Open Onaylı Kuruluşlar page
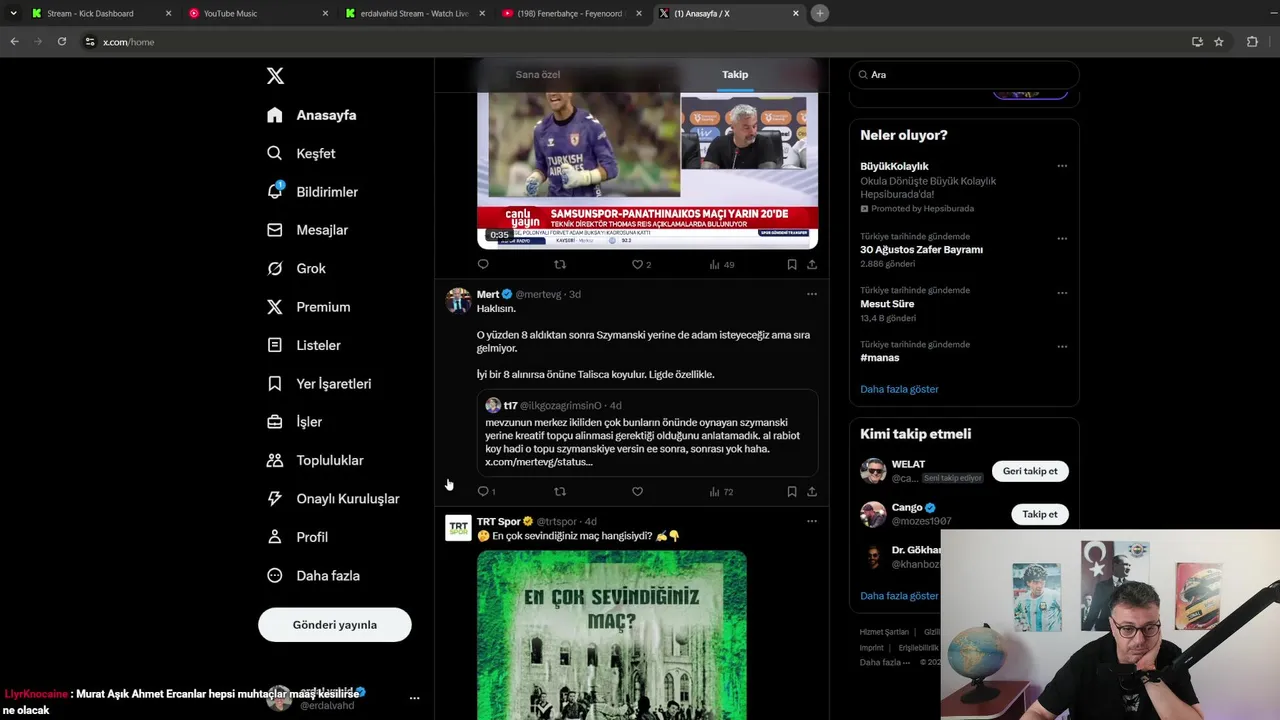Image resolution: width=1280 pixels, height=720 pixels. (x=333, y=499)
